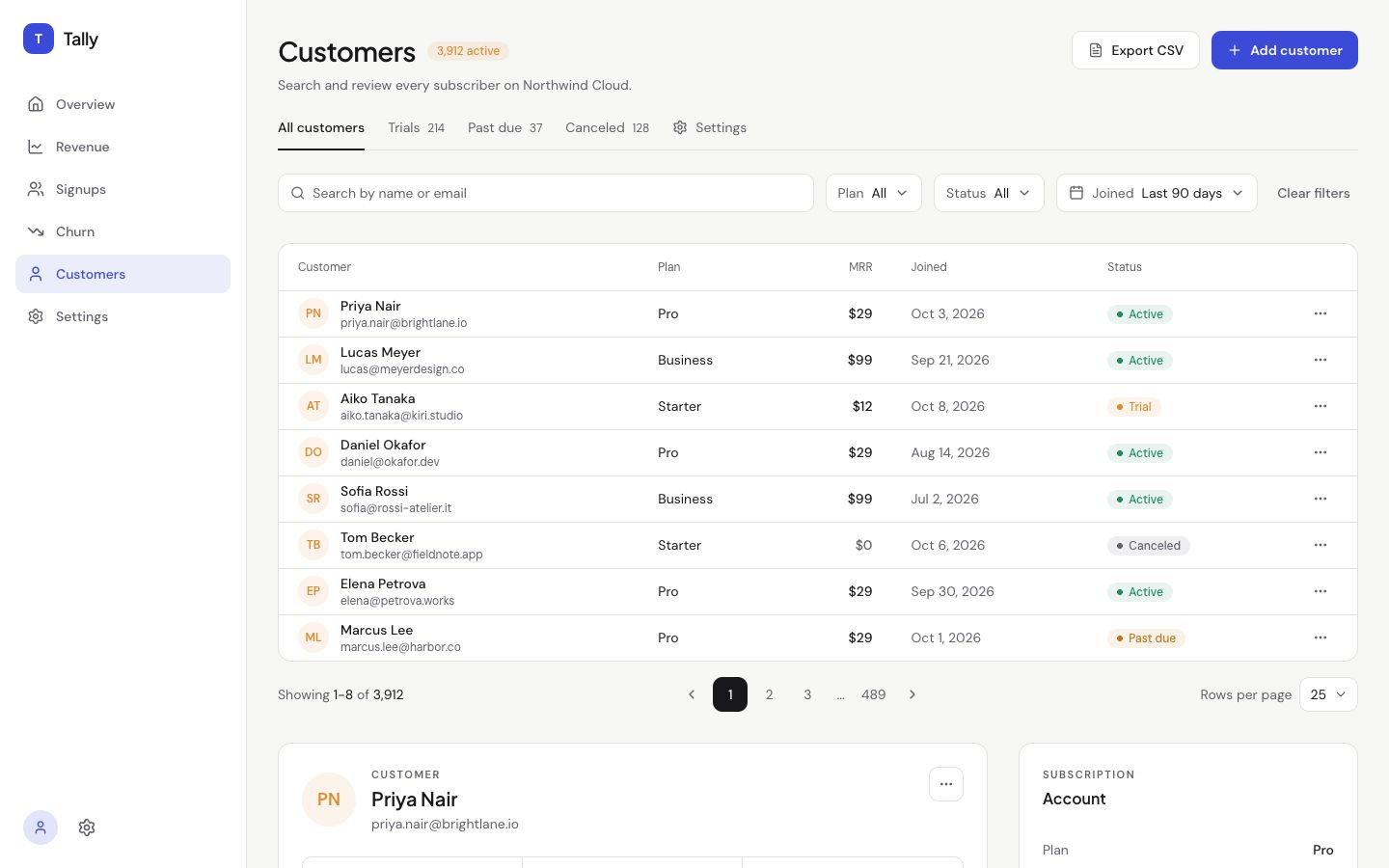Open row actions for Daniel Okafor
1389x868 pixels.
[x=1321, y=452]
